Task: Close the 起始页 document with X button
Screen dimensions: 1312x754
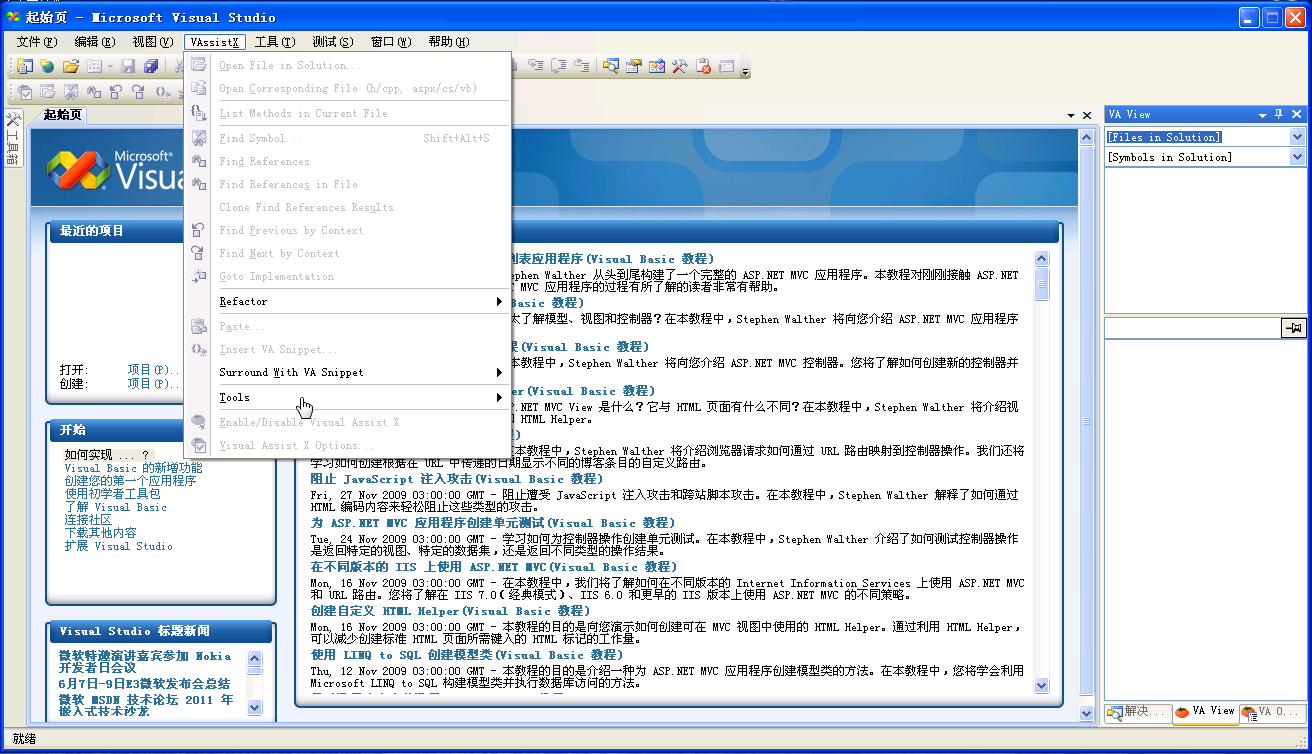Action: click(1087, 116)
